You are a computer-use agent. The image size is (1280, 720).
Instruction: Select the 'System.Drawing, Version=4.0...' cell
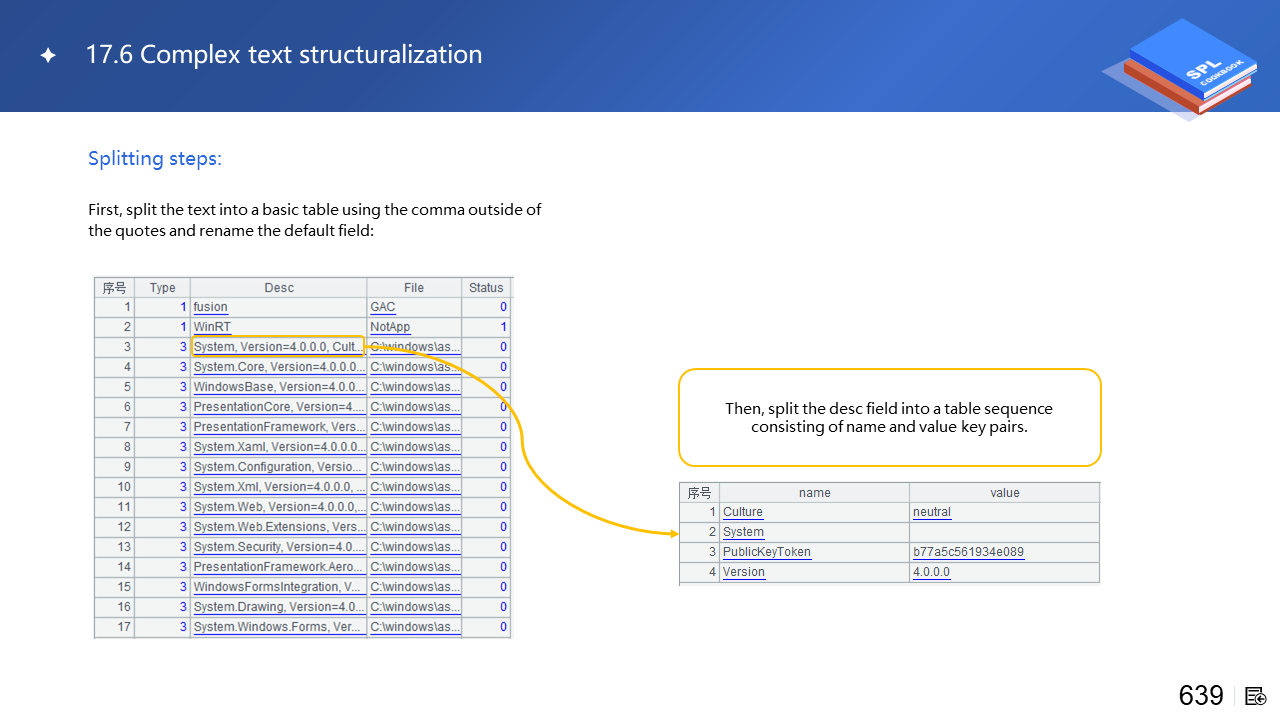click(277, 607)
